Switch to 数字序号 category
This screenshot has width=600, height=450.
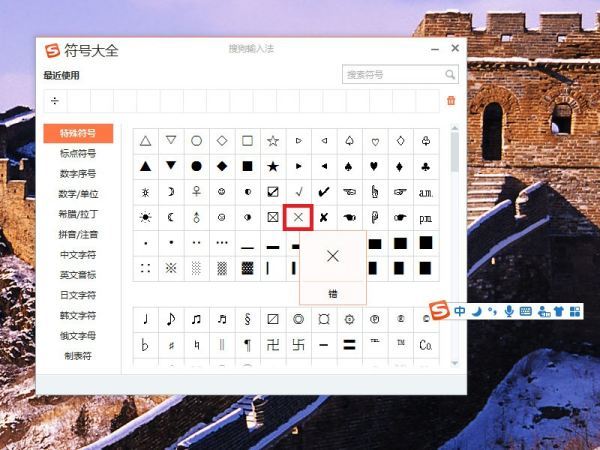(78, 173)
